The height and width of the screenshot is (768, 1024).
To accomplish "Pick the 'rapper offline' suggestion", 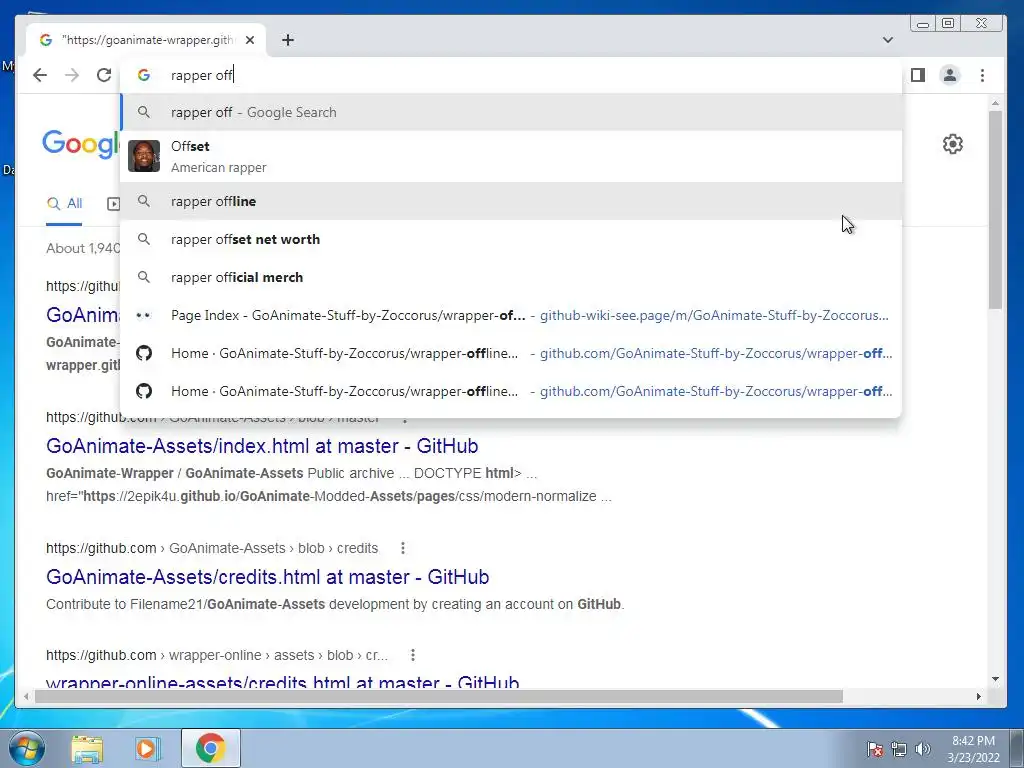I will tap(511, 201).
